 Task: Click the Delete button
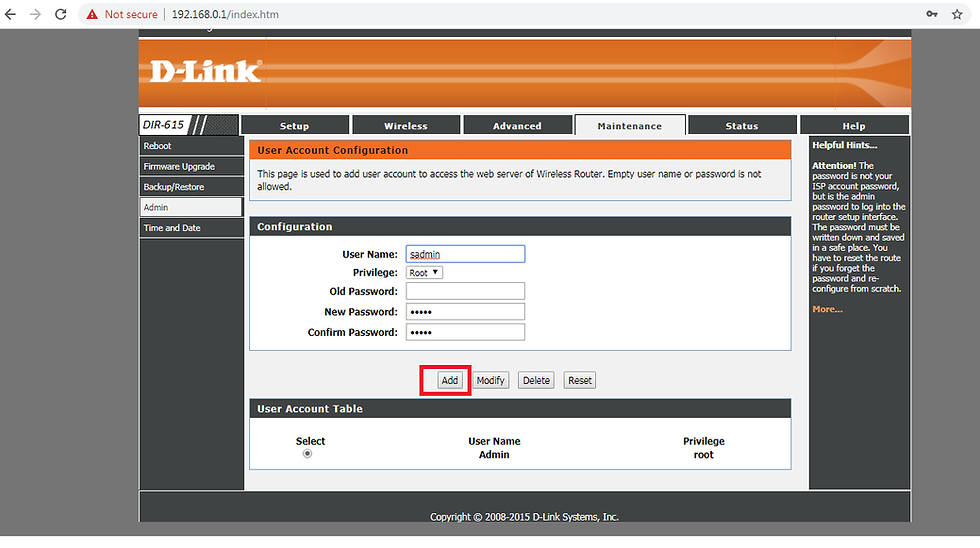click(x=536, y=380)
